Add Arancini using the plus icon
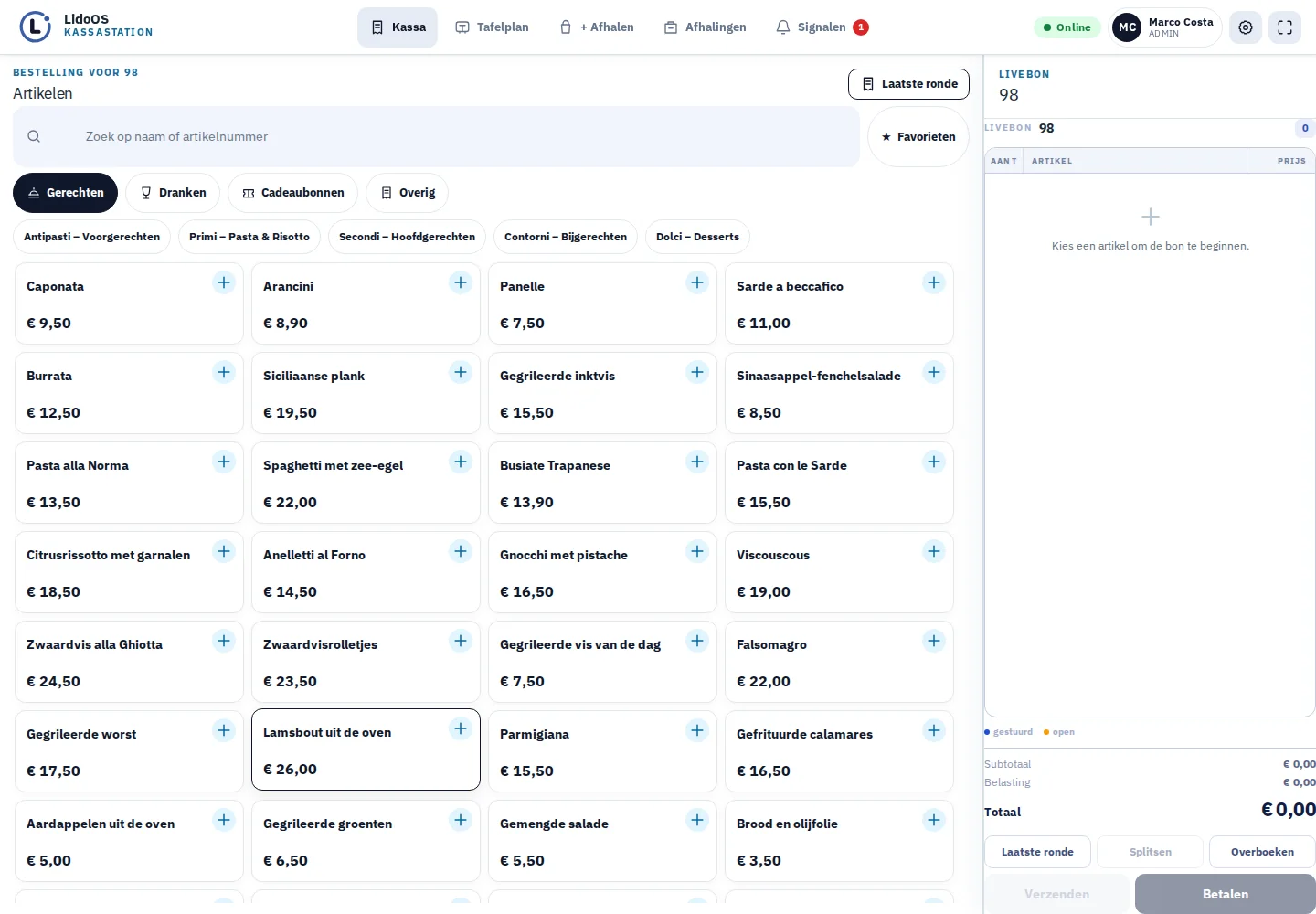 tap(461, 282)
